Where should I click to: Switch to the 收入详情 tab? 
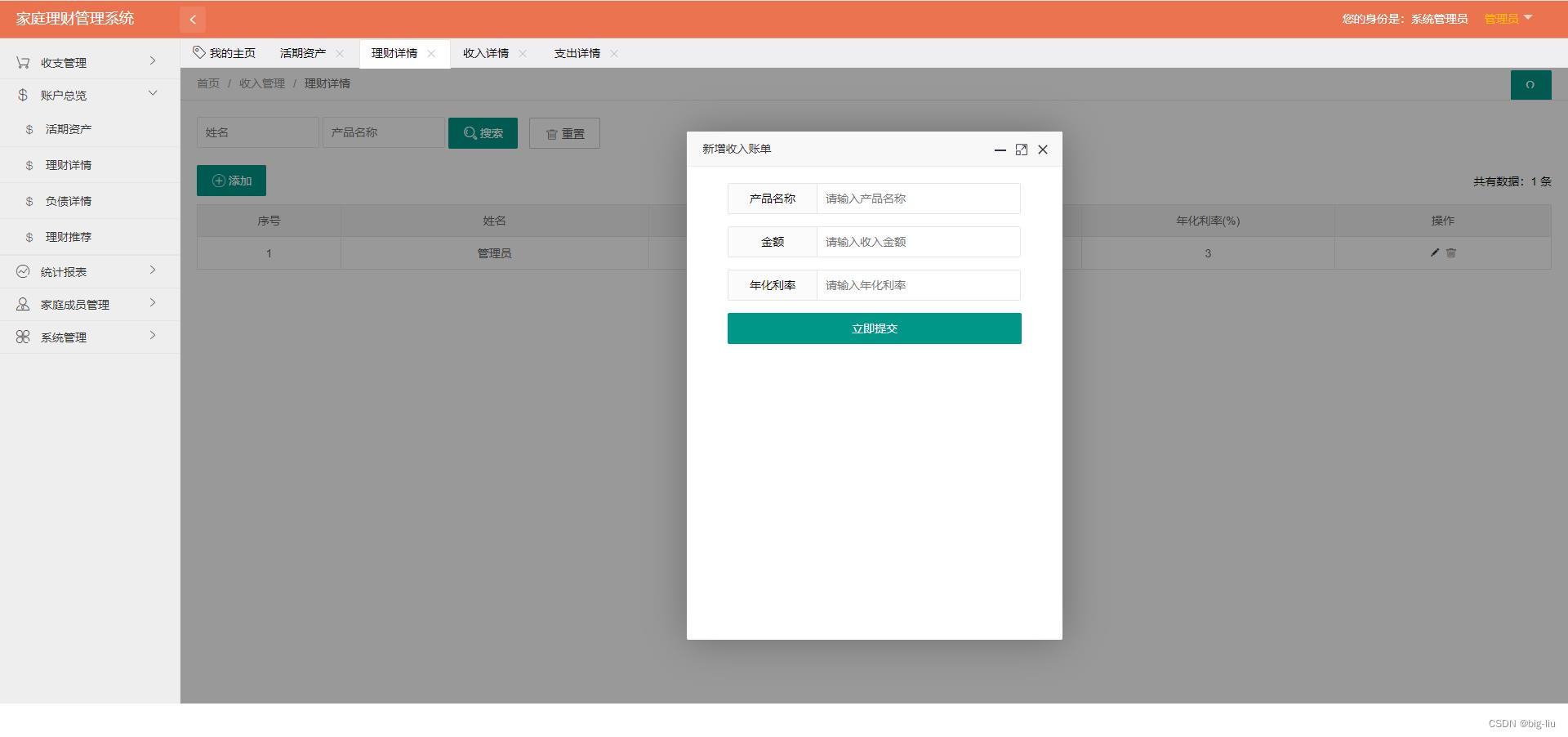486,53
